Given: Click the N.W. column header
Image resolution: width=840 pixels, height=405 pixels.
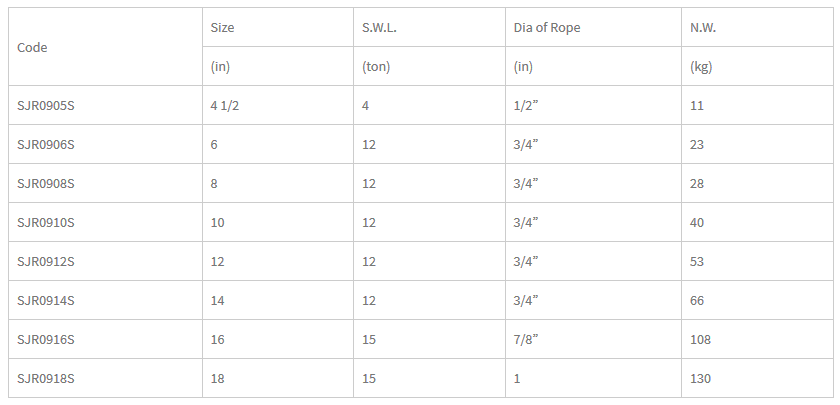Looking at the screenshot, I should pyautogui.click(x=703, y=28).
